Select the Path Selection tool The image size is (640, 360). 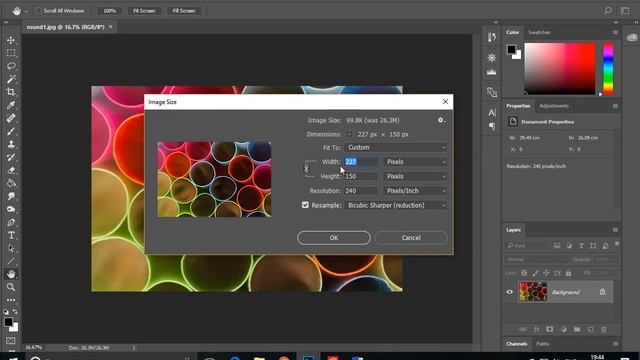(x=11, y=248)
